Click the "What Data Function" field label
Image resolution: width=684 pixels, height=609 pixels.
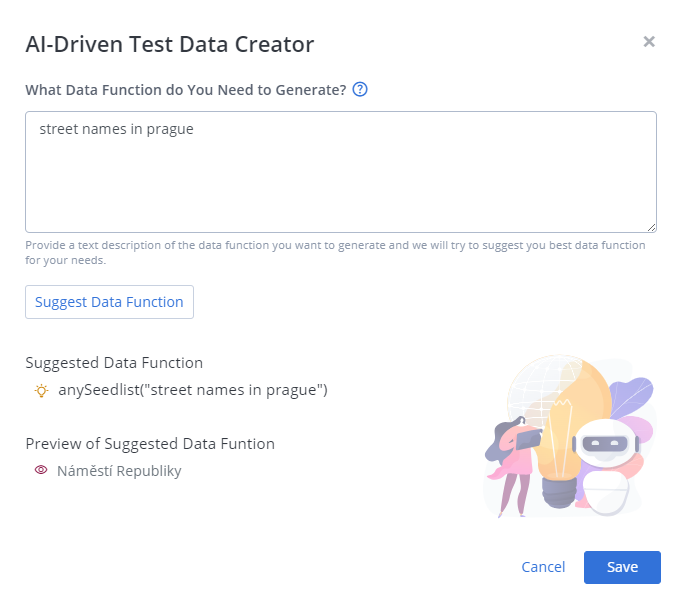click(x=185, y=90)
